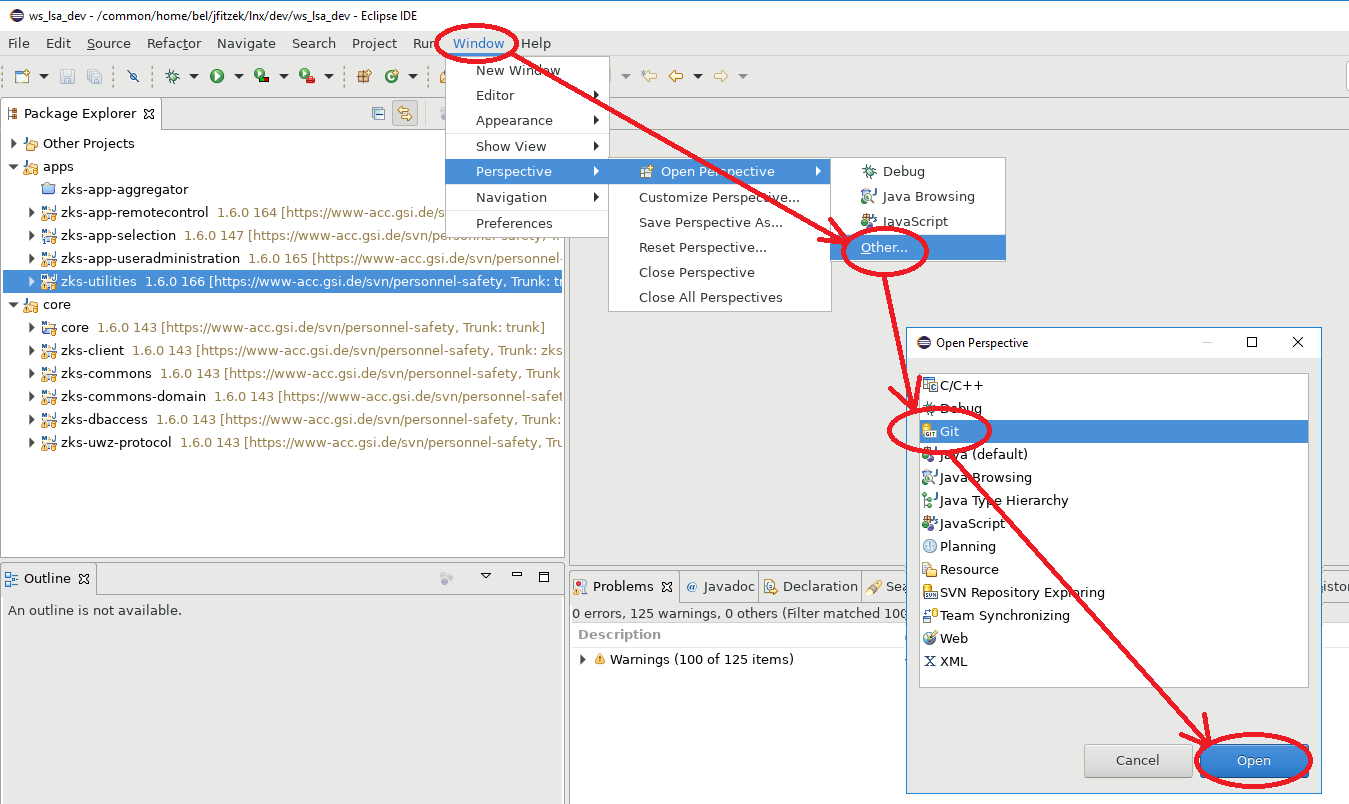This screenshot has height=804, width=1349.
Task: Open the Coverage dropdown arrow
Action: [x=284, y=76]
